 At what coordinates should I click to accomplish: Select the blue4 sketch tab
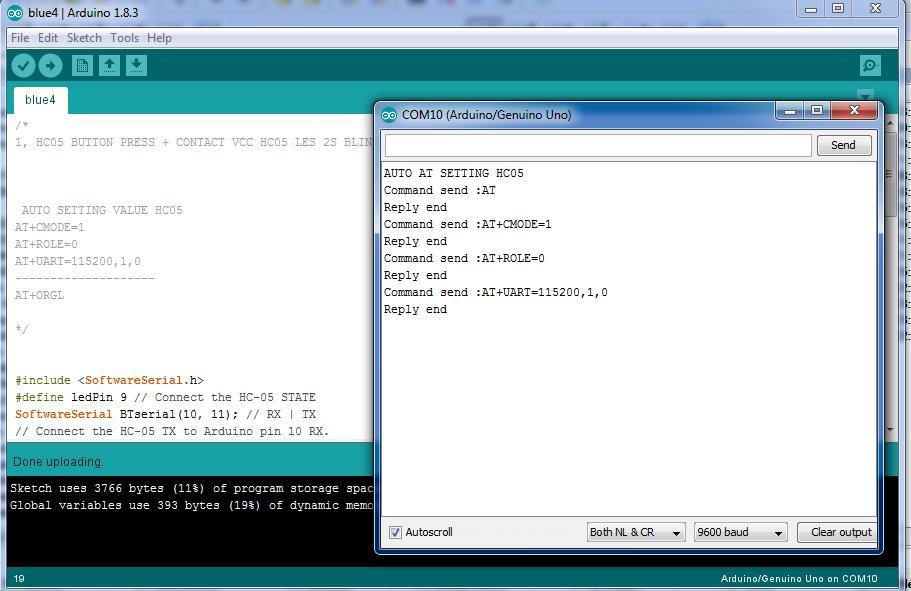pos(41,100)
